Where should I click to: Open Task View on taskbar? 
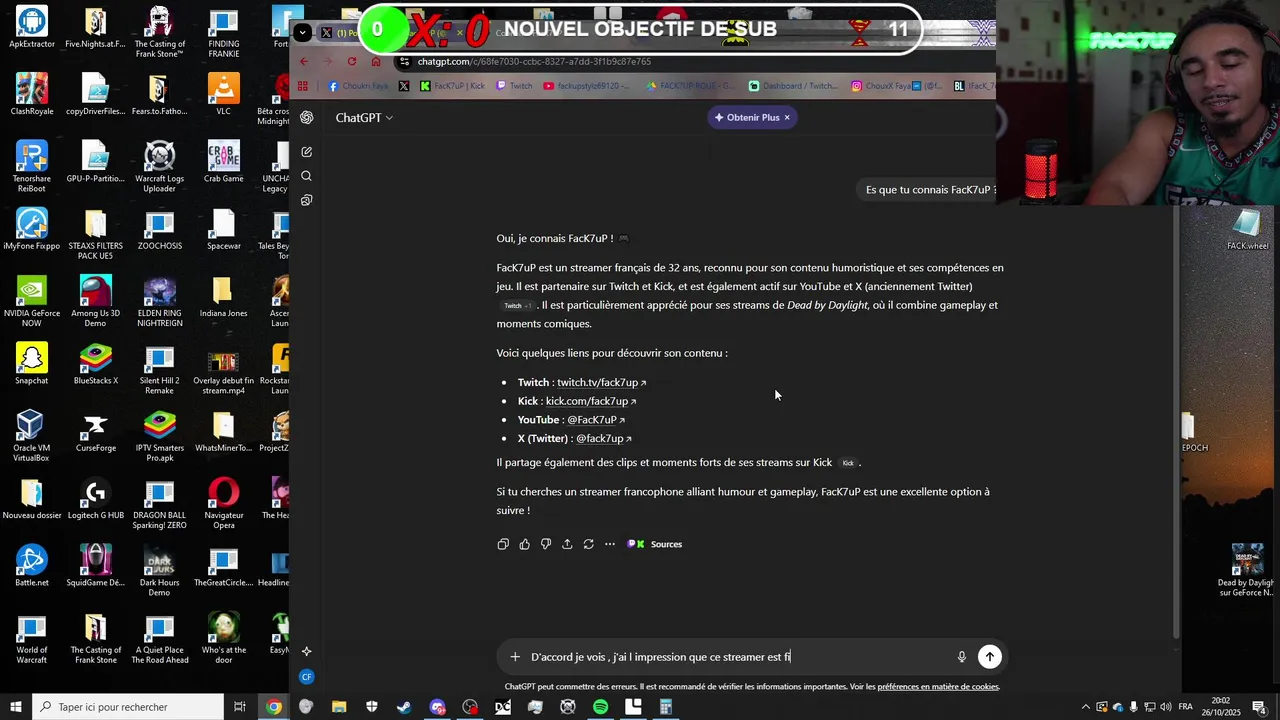coord(240,707)
